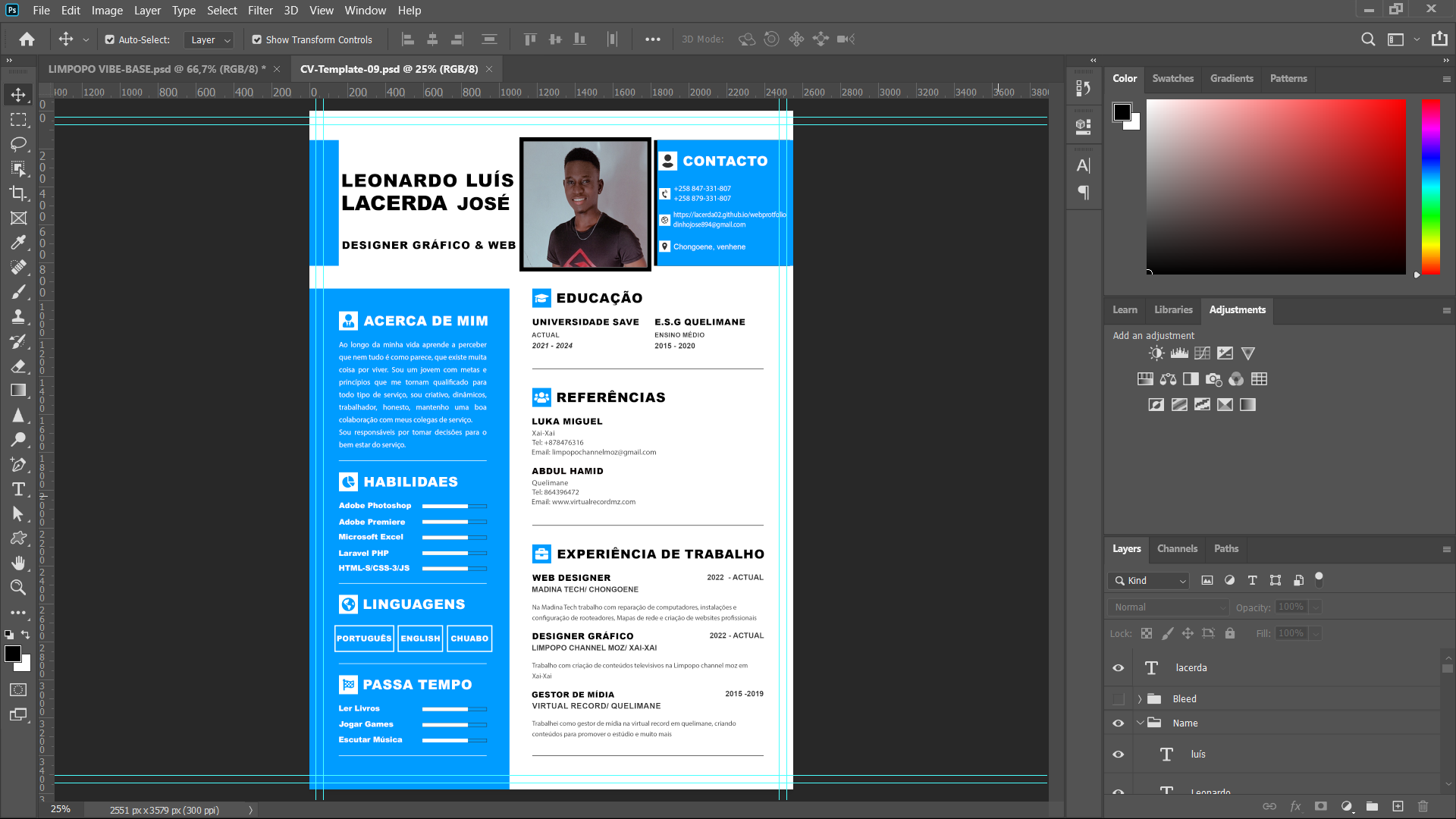1456x819 pixels.
Task: Click the layer opacity input field
Action: [x=1291, y=607]
